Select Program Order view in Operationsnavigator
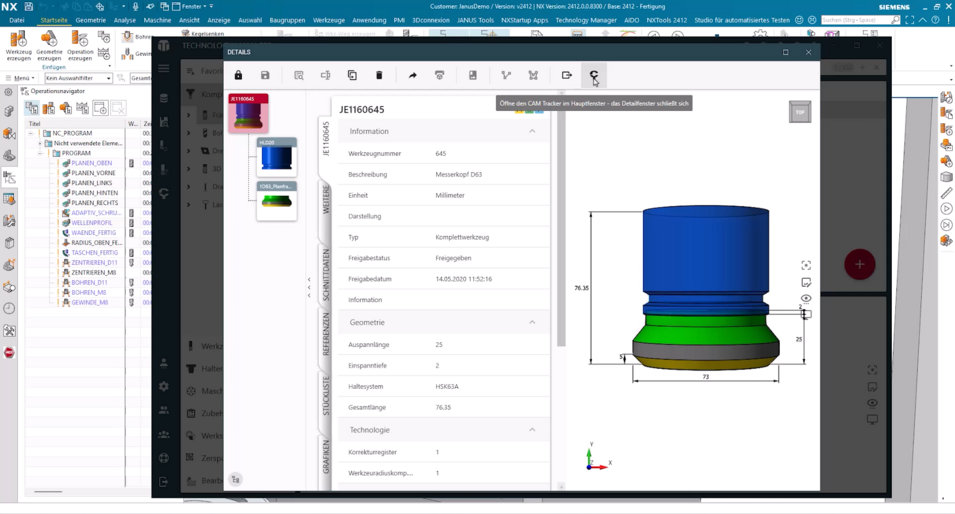955x514 pixels. click(x=32, y=108)
